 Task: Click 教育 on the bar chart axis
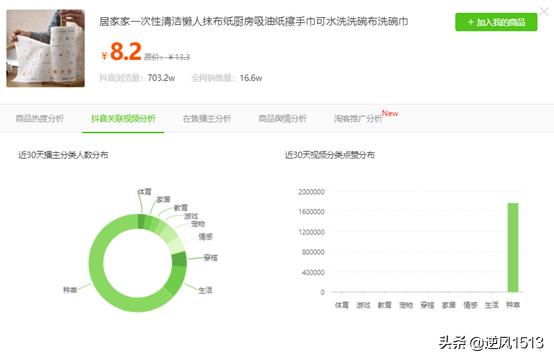pyautogui.click(x=384, y=305)
